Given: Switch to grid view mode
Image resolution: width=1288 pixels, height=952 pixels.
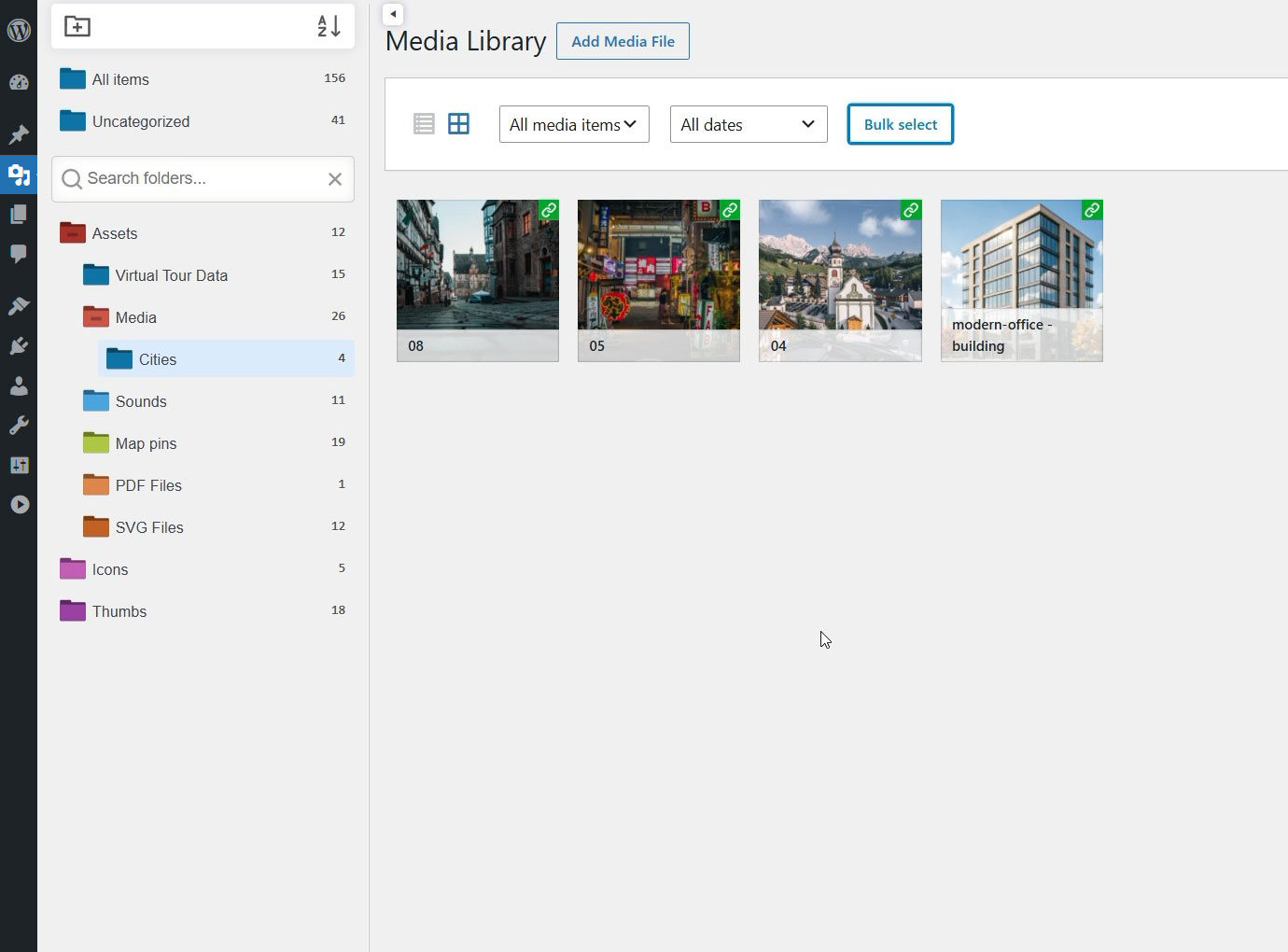Looking at the screenshot, I should point(458,123).
